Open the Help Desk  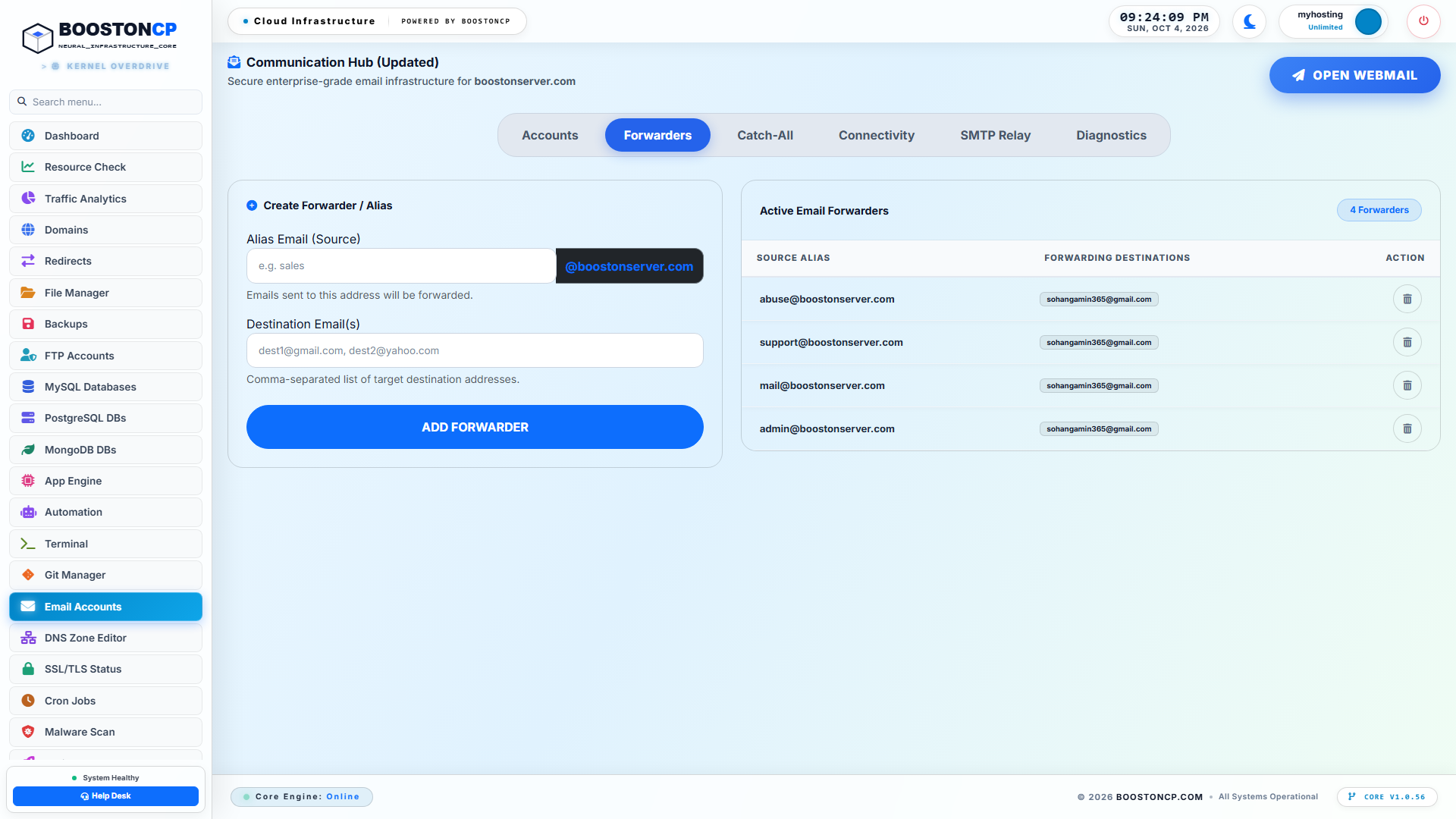(105, 796)
